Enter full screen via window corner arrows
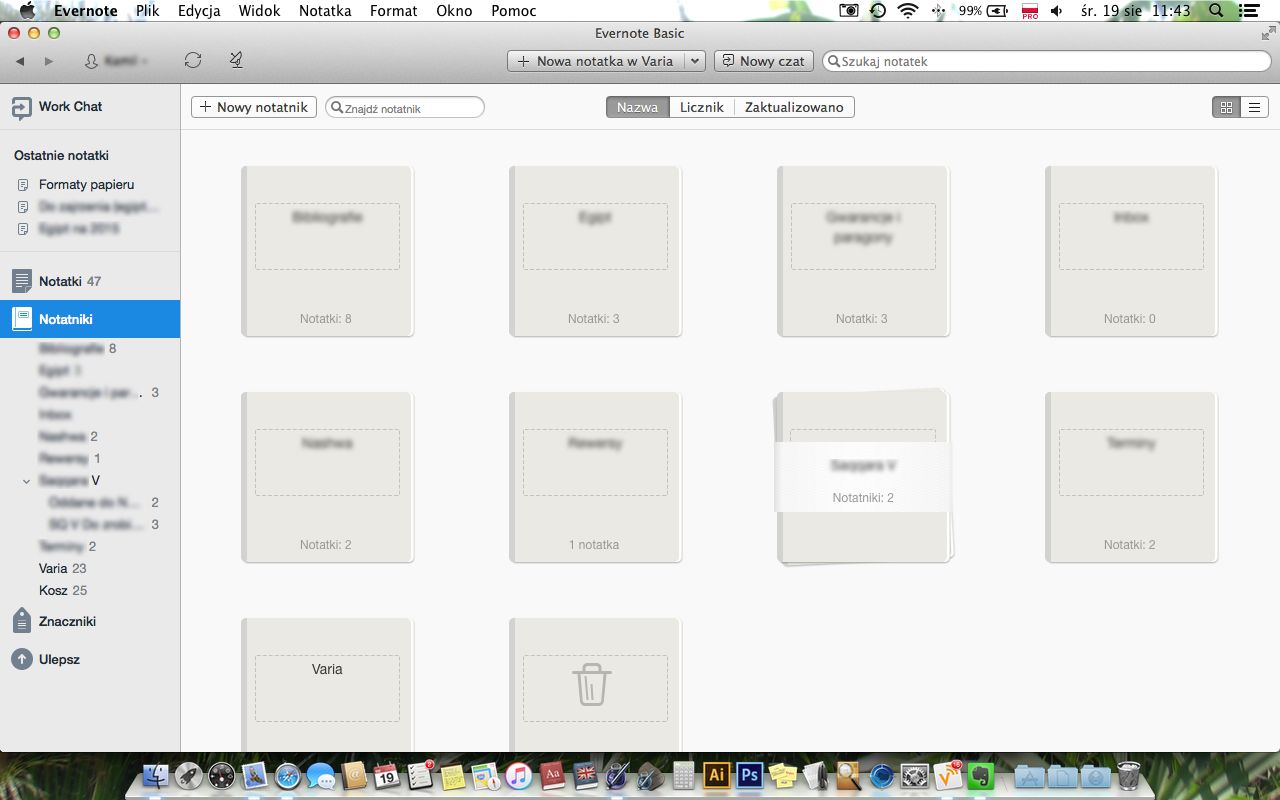The height and width of the screenshot is (800, 1280). (1268, 33)
